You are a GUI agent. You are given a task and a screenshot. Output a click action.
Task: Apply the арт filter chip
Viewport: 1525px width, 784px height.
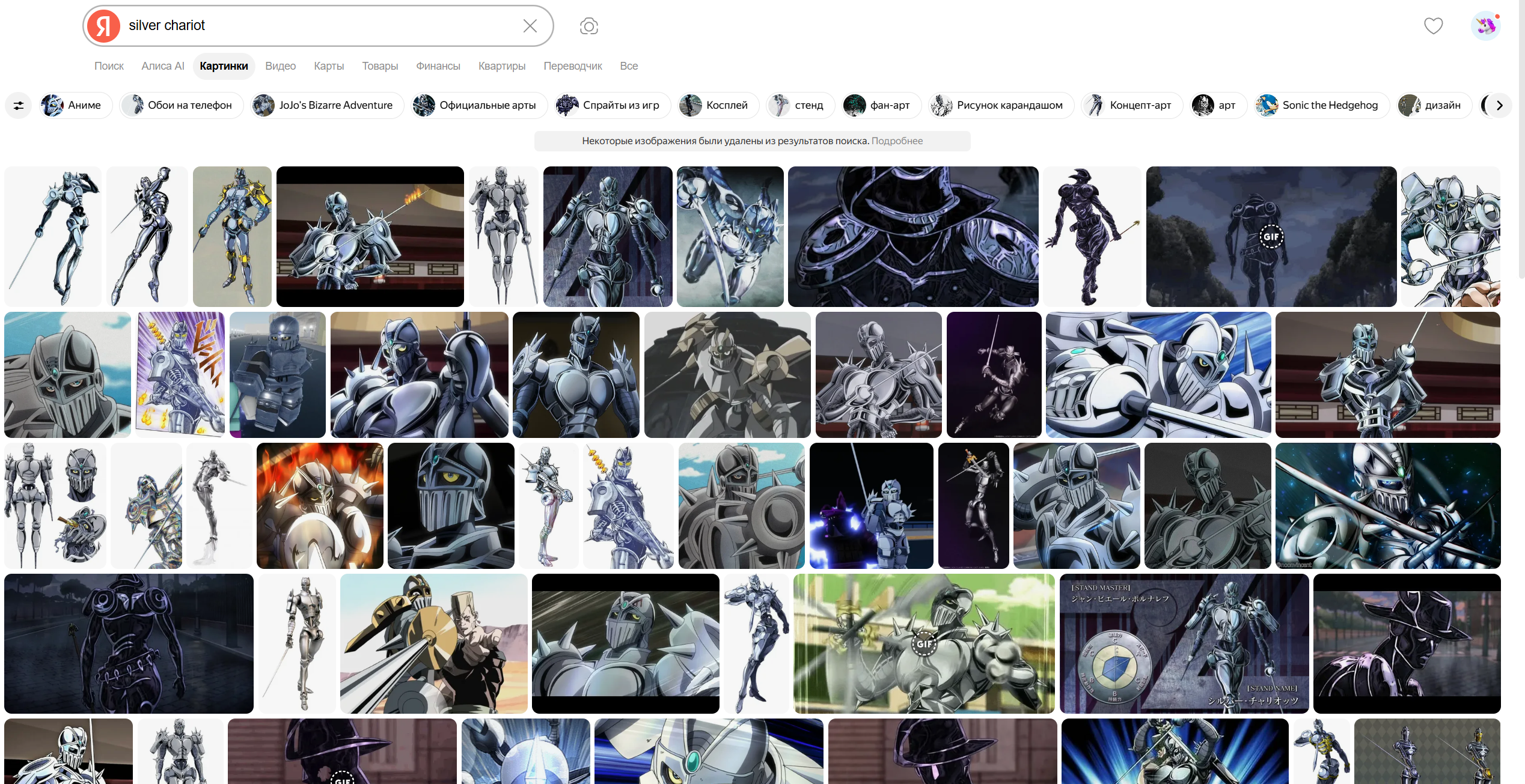click(1219, 106)
